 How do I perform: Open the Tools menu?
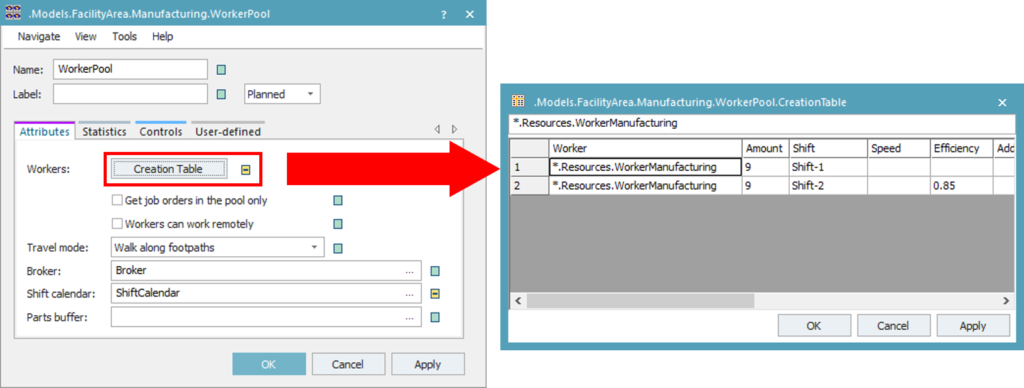[x=124, y=37]
